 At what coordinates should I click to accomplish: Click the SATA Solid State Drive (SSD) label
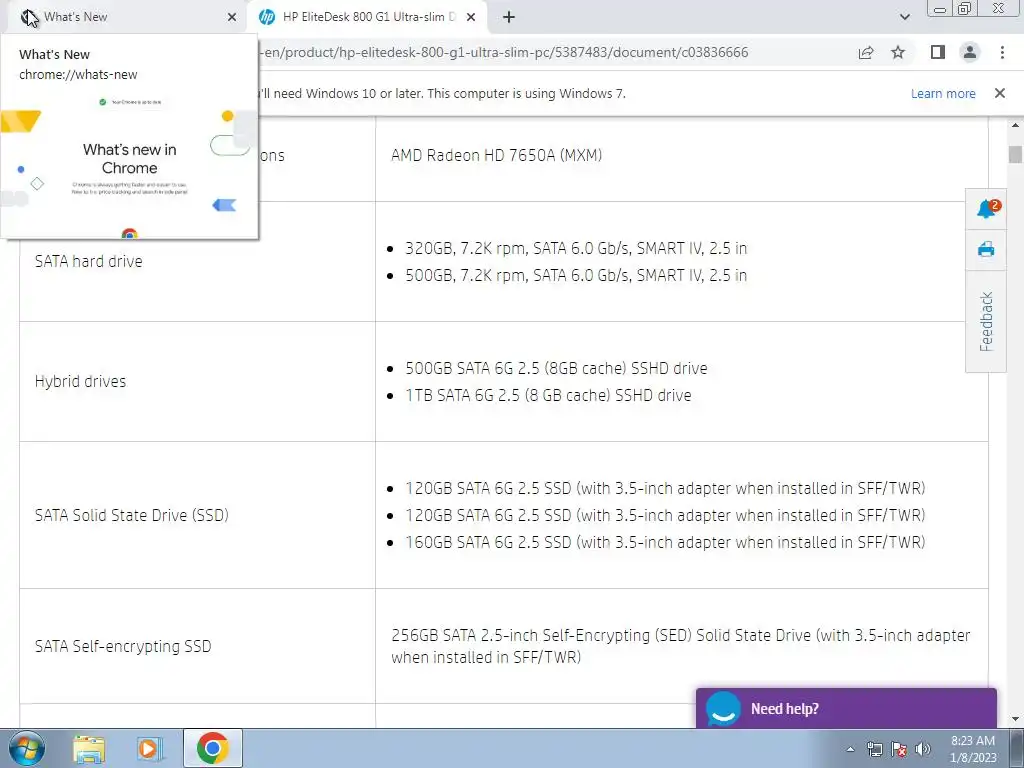click(x=132, y=515)
